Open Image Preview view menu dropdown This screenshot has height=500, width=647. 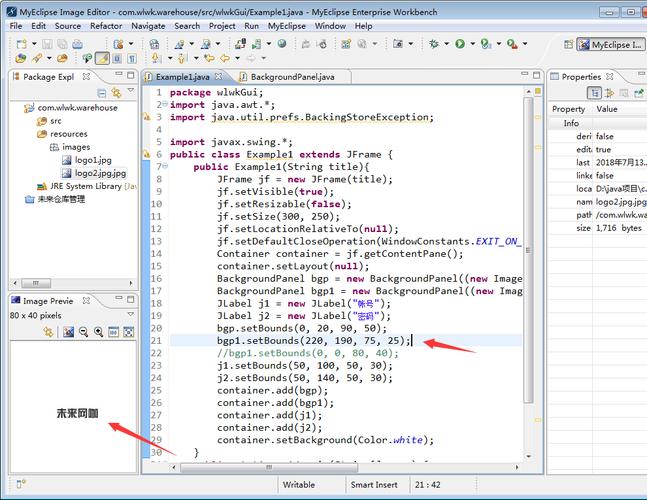129,315
